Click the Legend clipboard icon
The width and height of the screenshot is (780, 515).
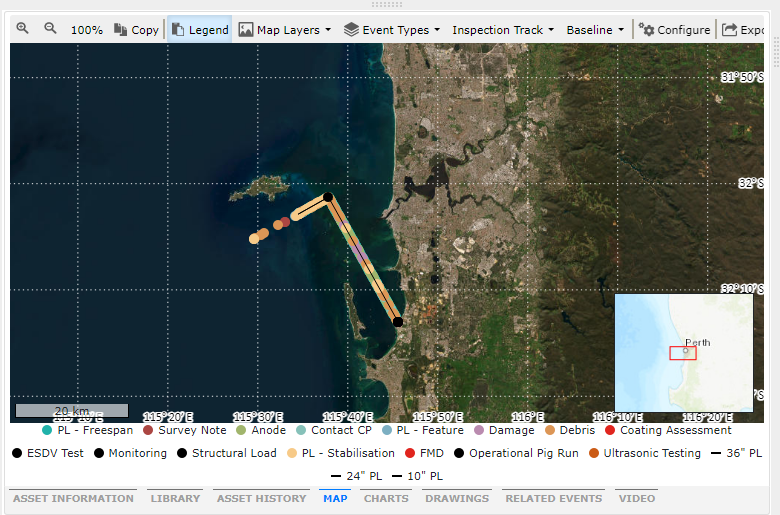click(x=178, y=29)
